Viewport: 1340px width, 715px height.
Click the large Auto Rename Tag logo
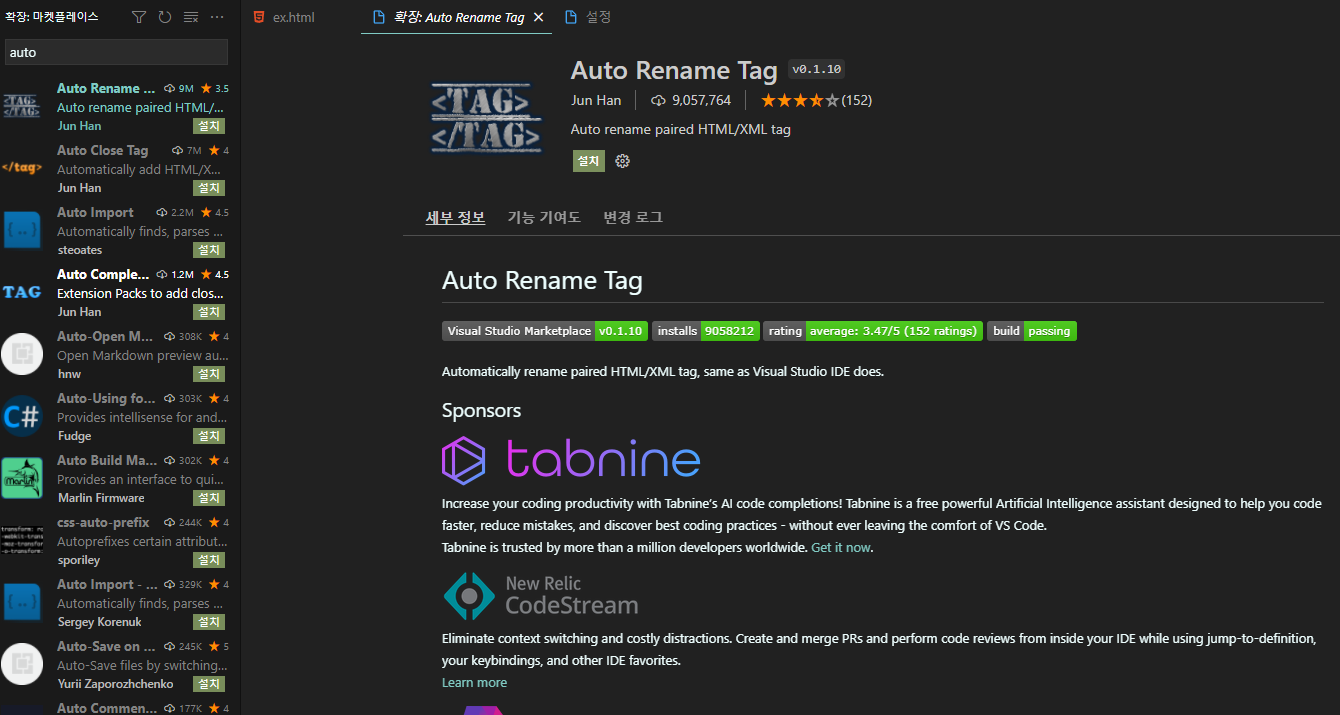486,117
